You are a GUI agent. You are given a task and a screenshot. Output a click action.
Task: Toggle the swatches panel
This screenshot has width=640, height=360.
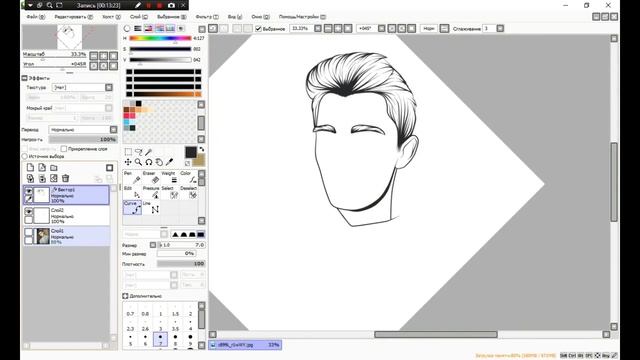coord(170,28)
